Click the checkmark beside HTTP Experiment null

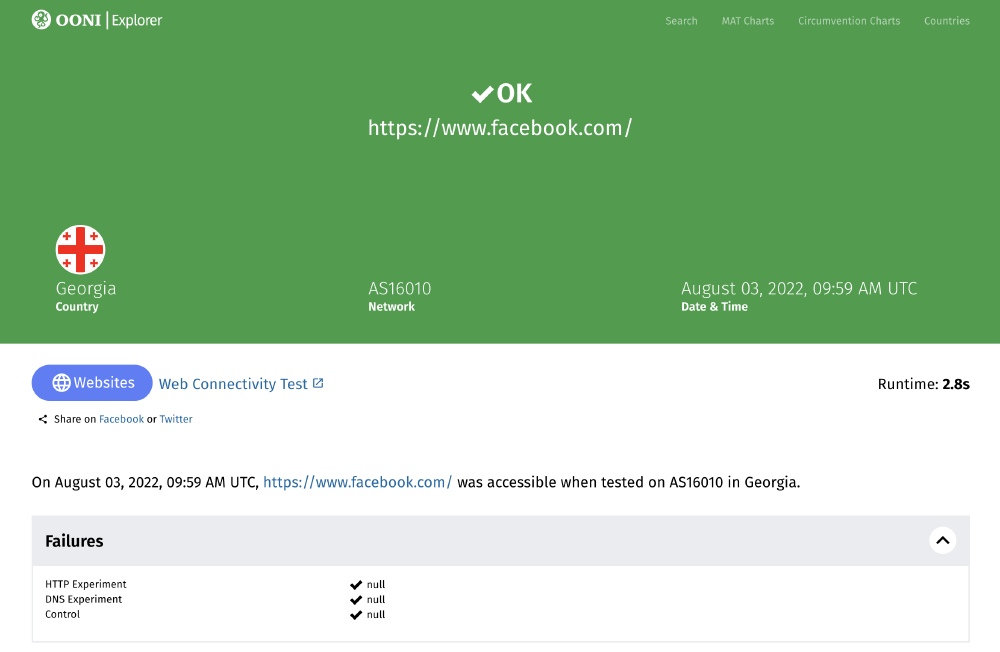click(355, 584)
